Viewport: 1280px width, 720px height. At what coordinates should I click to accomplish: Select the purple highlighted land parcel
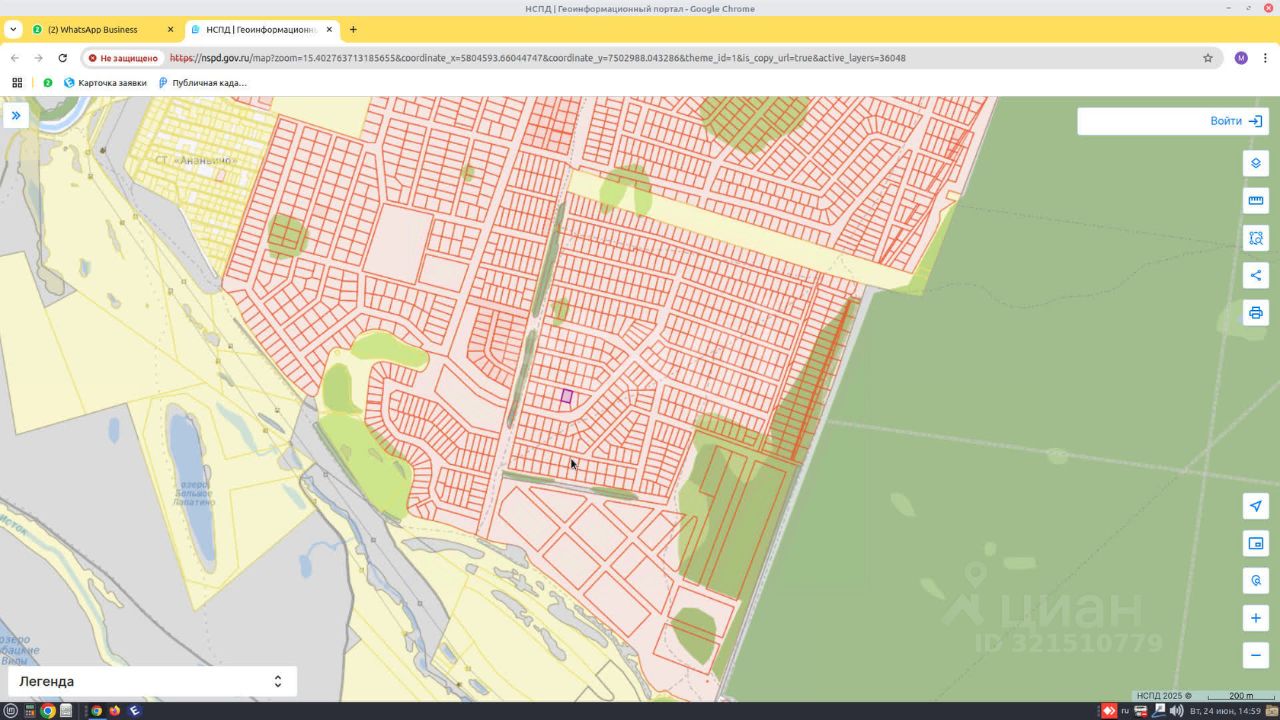tap(567, 397)
